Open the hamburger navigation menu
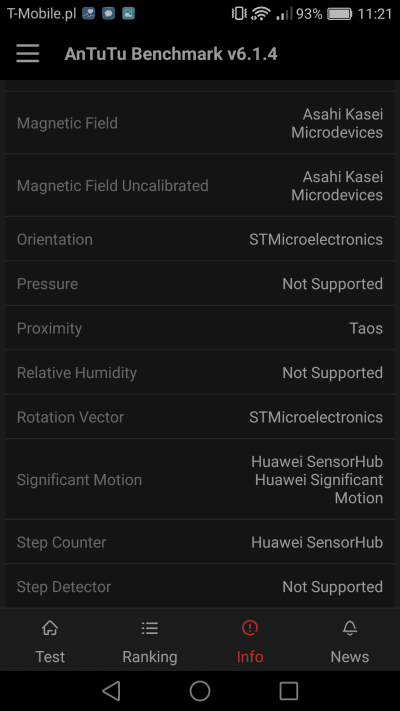 tap(28, 54)
